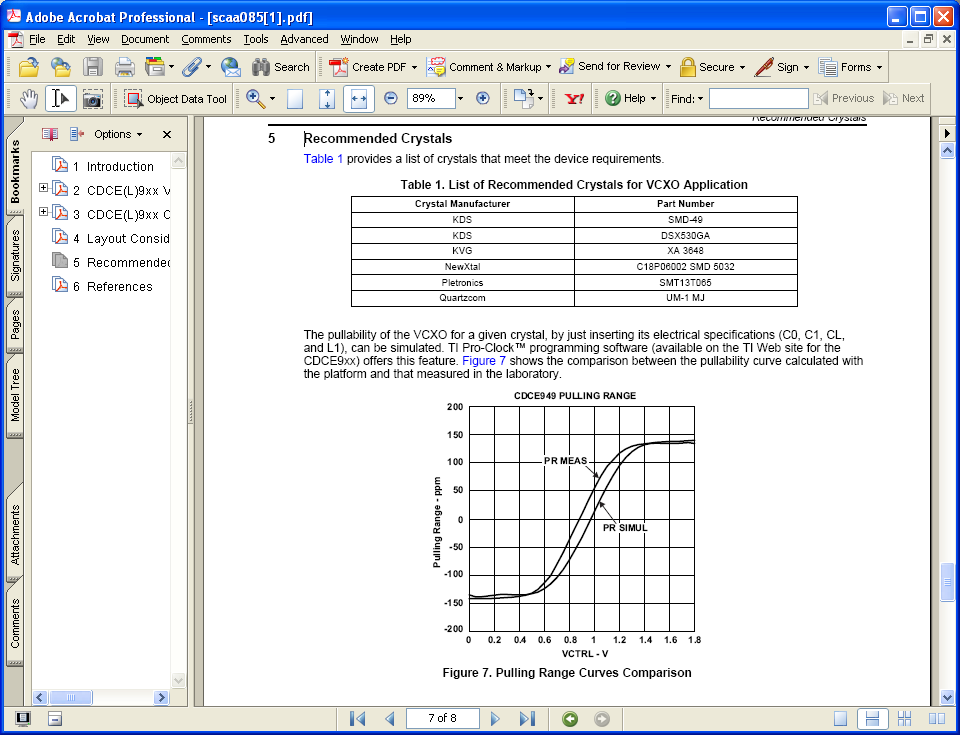Image resolution: width=960 pixels, height=735 pixels.
Task: Click the rotate view page icon
Action: (524, 99)
